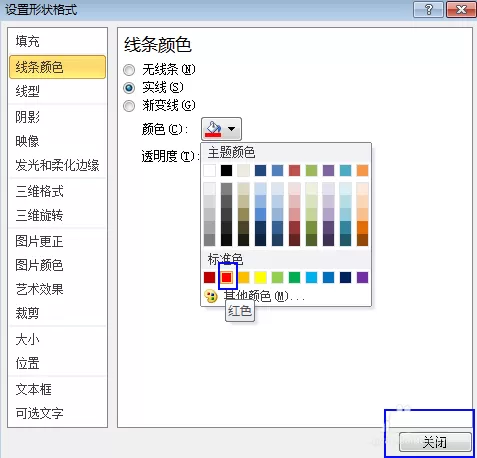Open the 填充 category

coord(57,42)
